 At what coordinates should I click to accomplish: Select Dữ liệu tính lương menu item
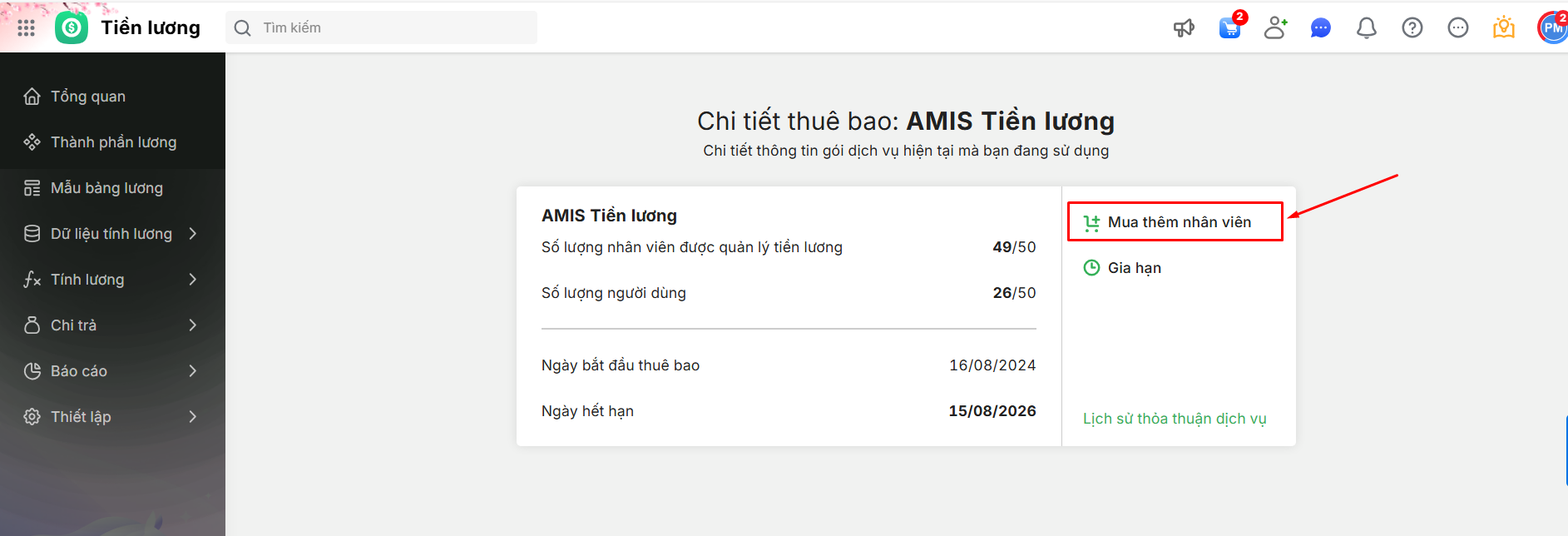112,234
